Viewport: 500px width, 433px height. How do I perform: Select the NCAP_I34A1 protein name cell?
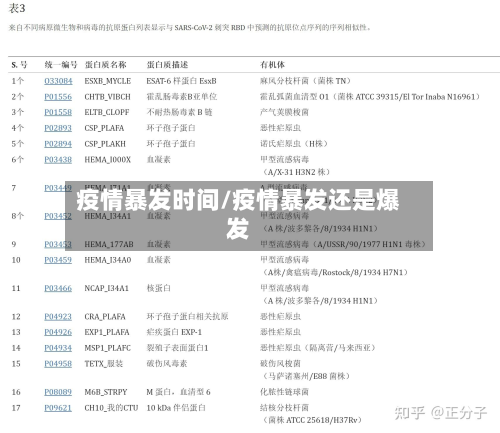[107, 288]
